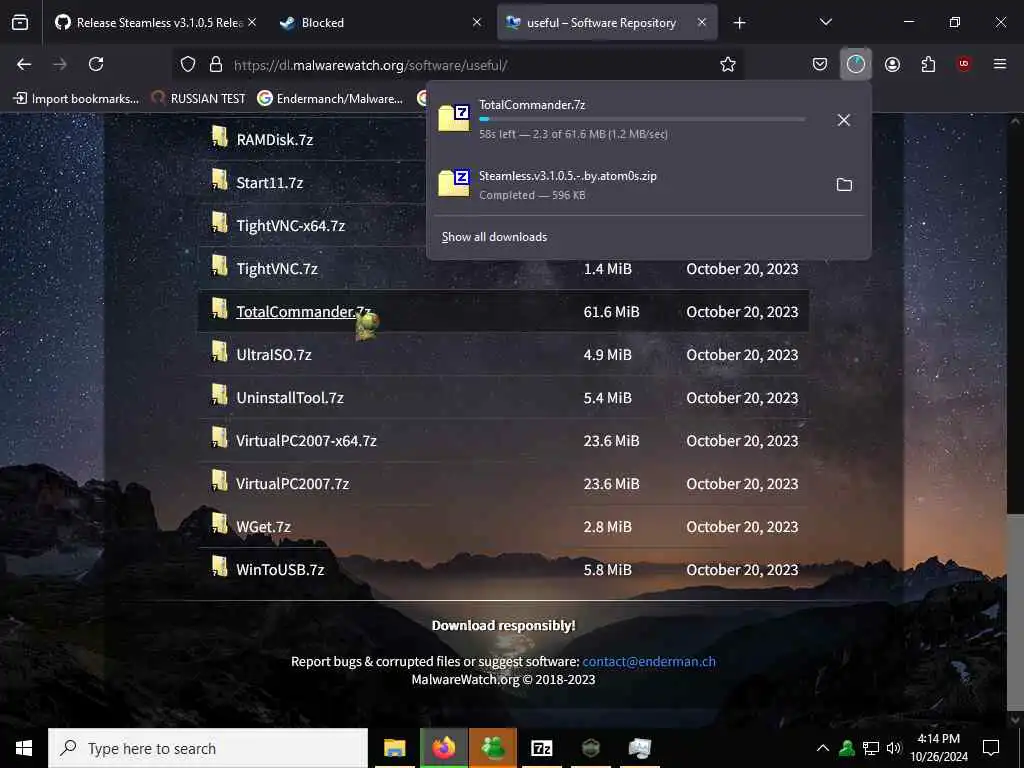Switch to Release Steamless GitHub tab

pos(157,23)
